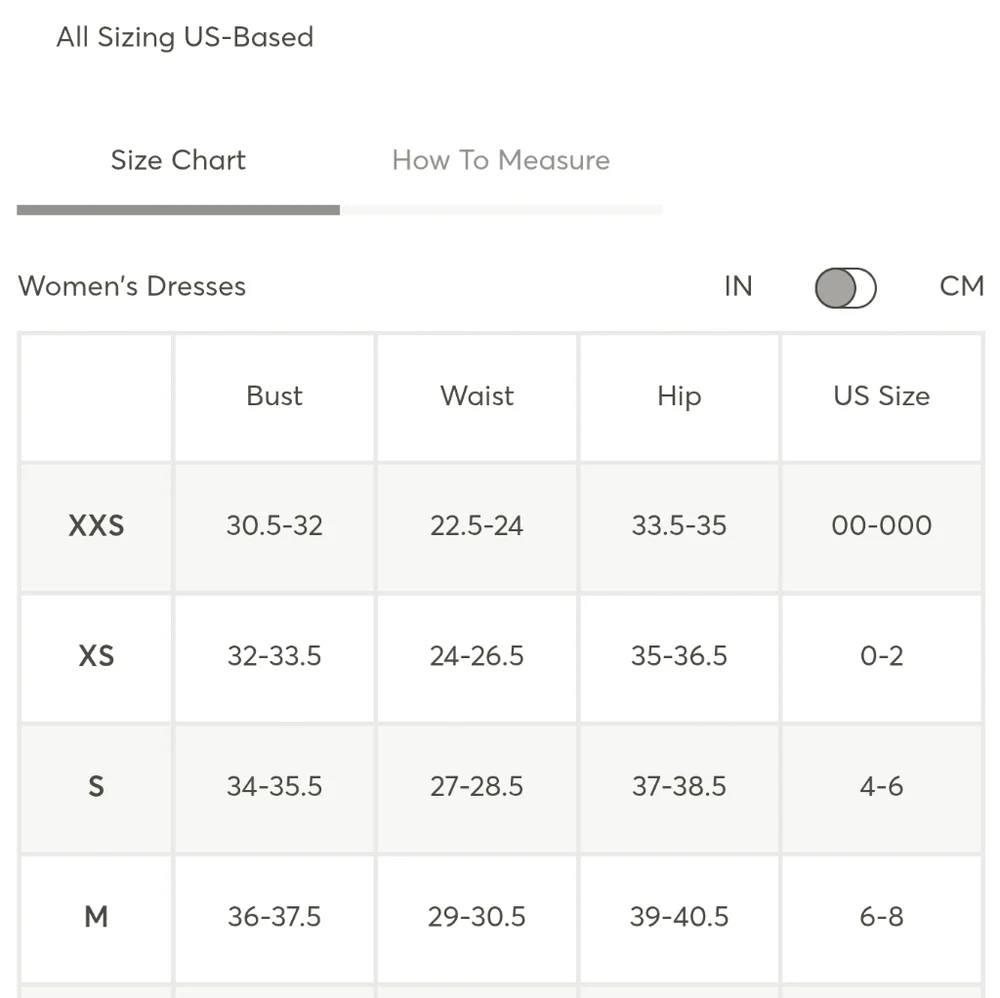Toggle the IN/CM unit switch

coord(846,288)
